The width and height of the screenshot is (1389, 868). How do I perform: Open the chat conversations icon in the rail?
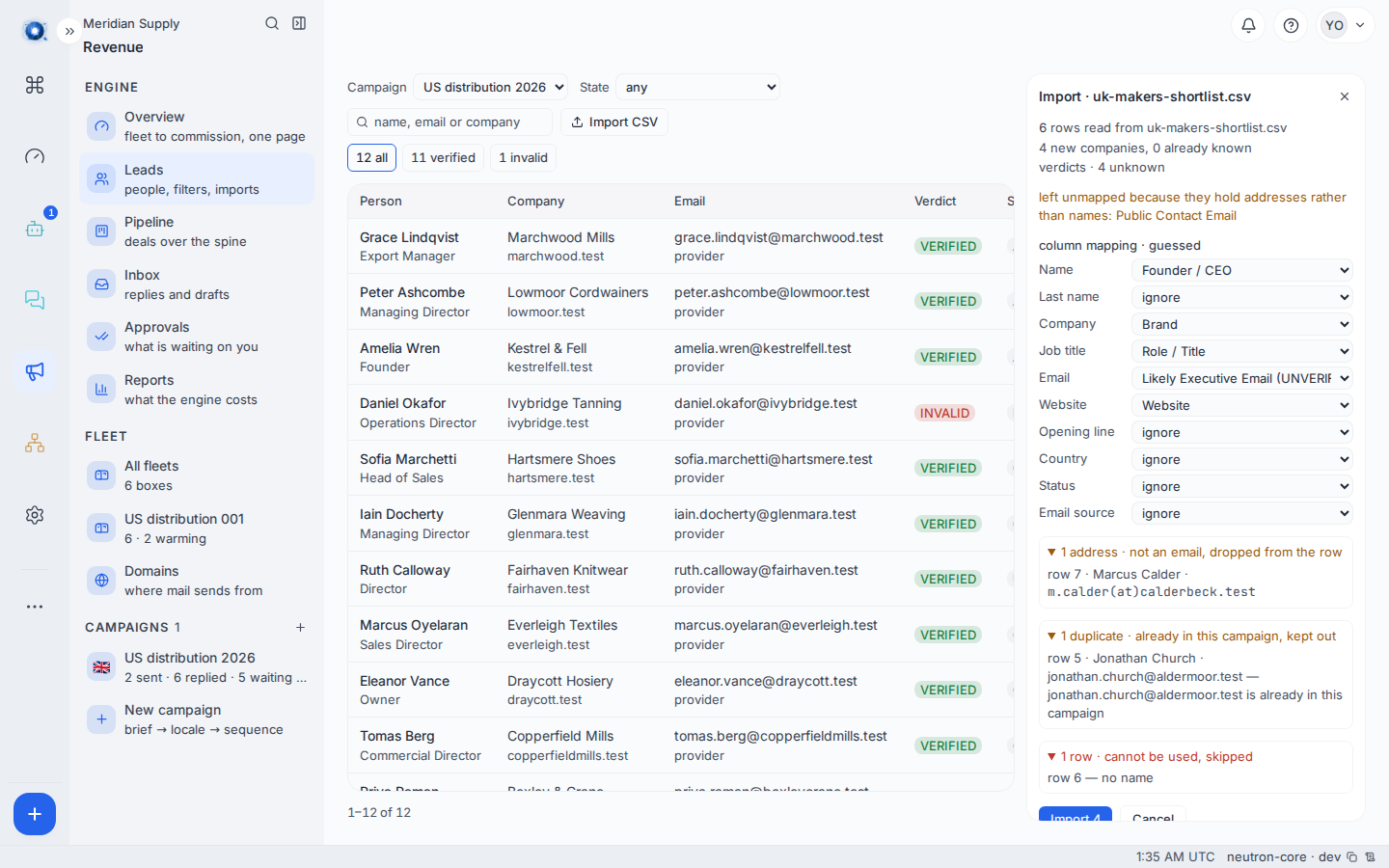pos(35,300)
